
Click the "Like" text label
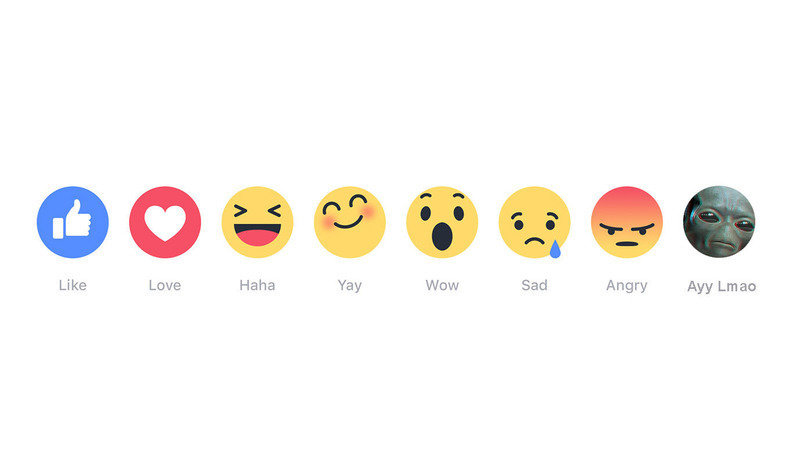pyautogui.click(x=72, y=285)
